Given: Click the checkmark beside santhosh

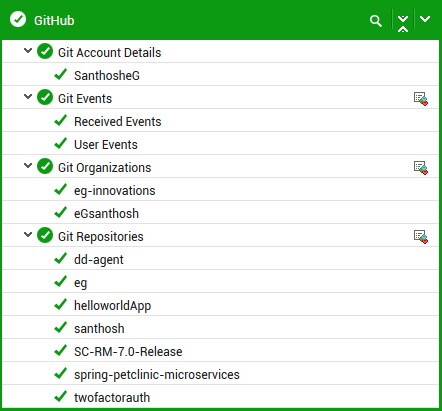Looking at the screenshot, I should (x=61, y=327).
